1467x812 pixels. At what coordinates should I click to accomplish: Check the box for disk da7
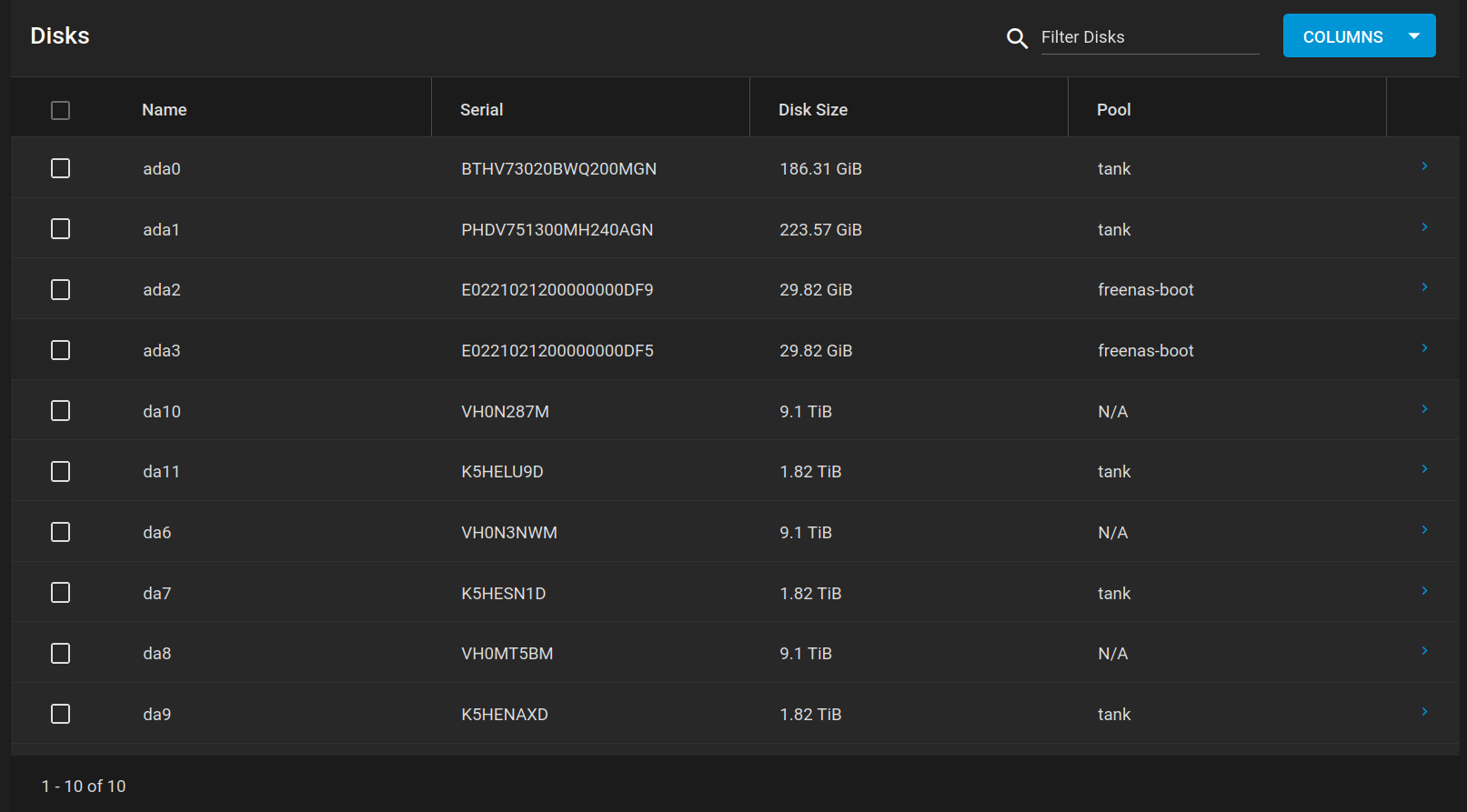pyautogui.click(x=61, y=593)
